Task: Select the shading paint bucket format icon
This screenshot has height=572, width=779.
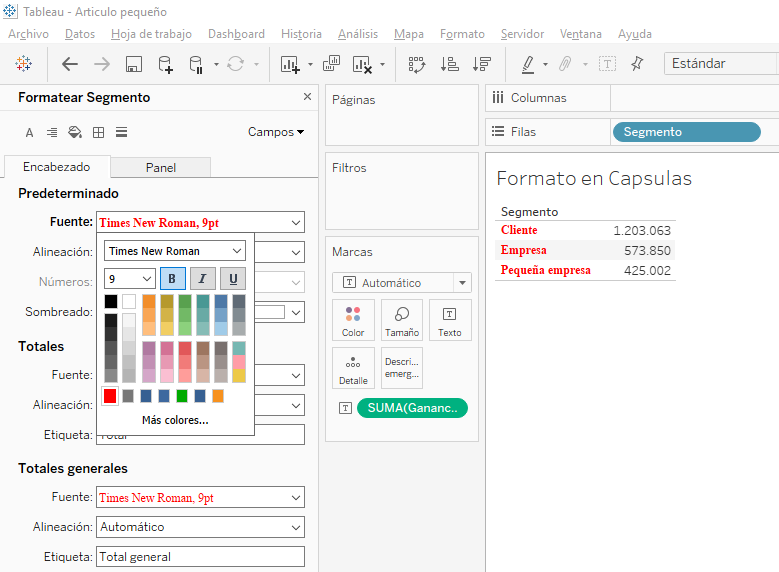Action: click(75, 132)
